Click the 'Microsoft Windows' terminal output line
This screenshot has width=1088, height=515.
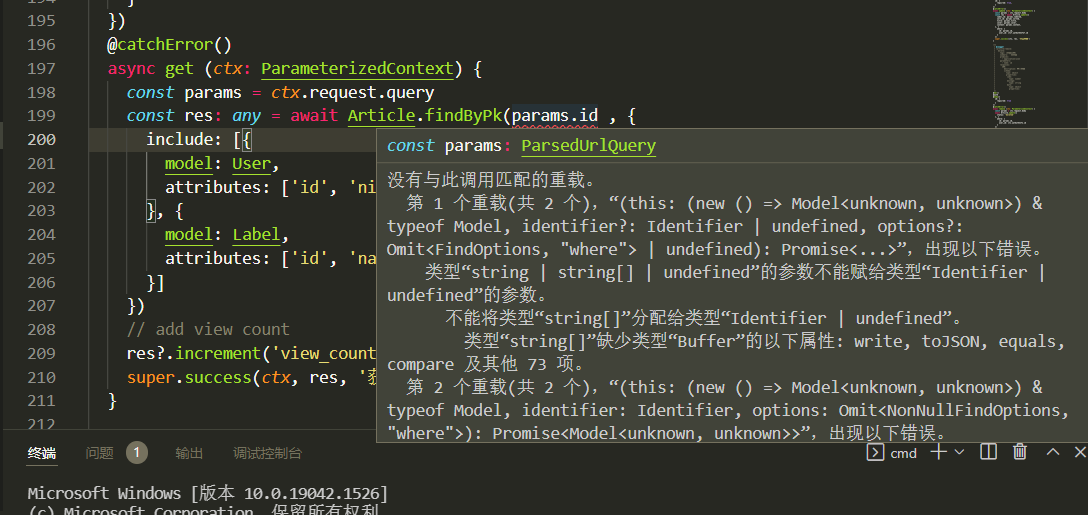pyautogui.click(x=207, y=493)
